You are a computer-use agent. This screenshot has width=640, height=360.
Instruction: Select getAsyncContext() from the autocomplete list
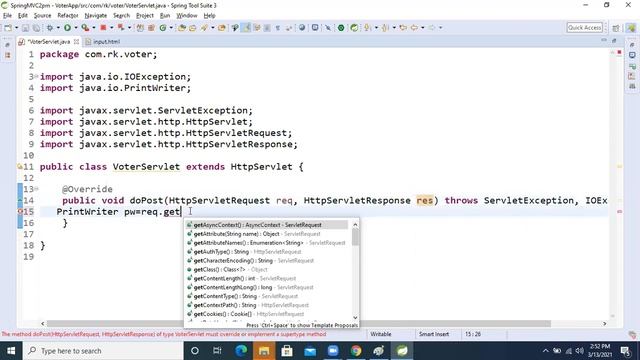point(267,225)
